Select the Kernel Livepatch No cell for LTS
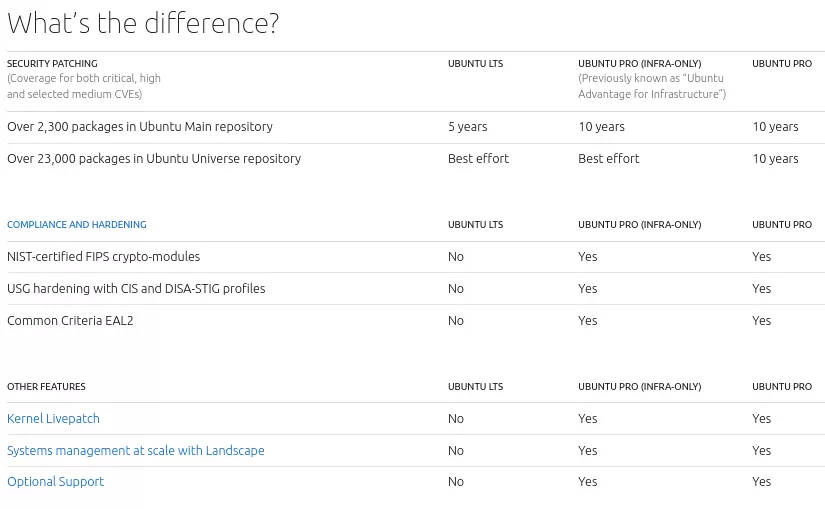The width and height of the screenshot is (825, 509). tap(456, 418)
